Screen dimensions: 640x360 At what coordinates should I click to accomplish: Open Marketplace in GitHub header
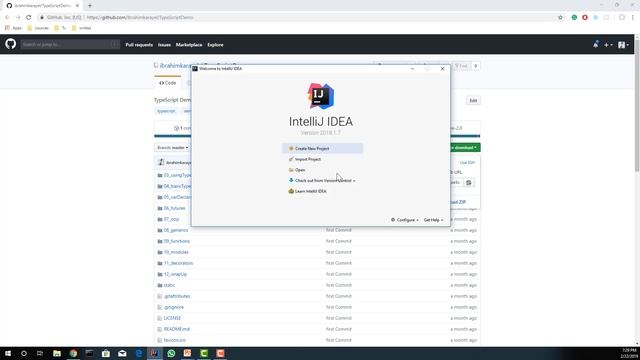(x=189, y=45)
